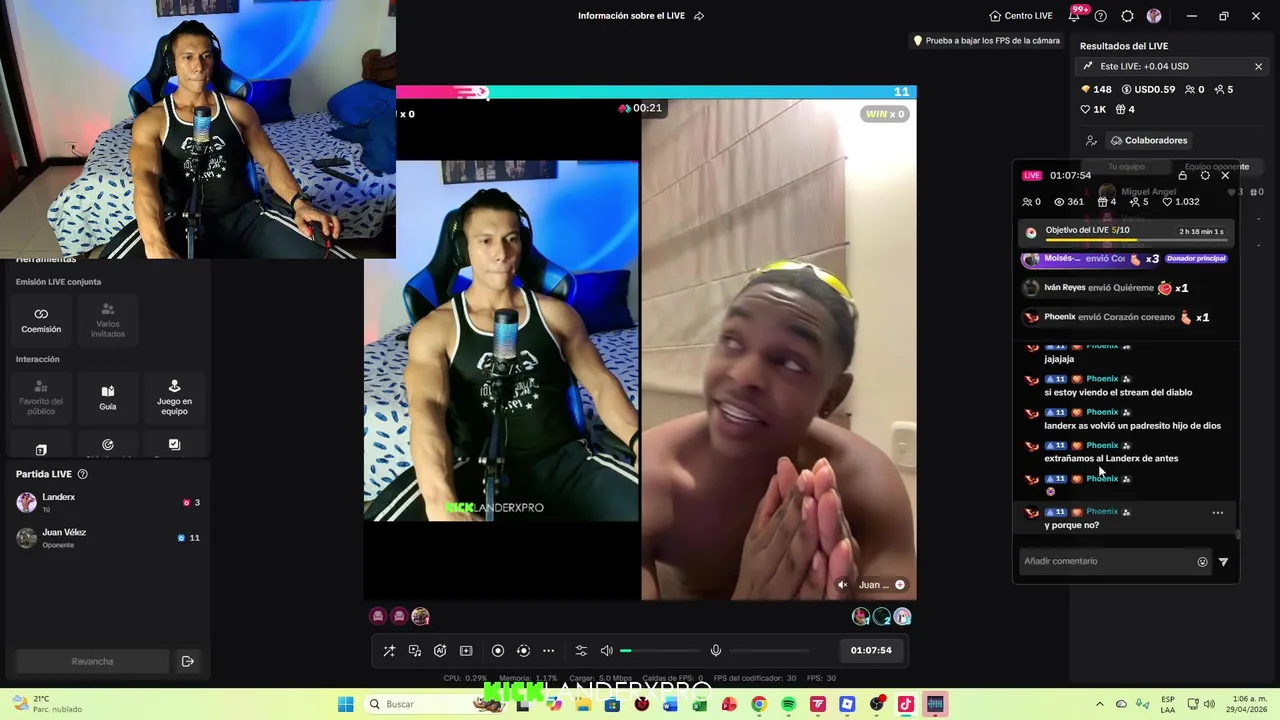
Task: Open the three-dot more options in toolbar
Action: (x=548, y=651)
